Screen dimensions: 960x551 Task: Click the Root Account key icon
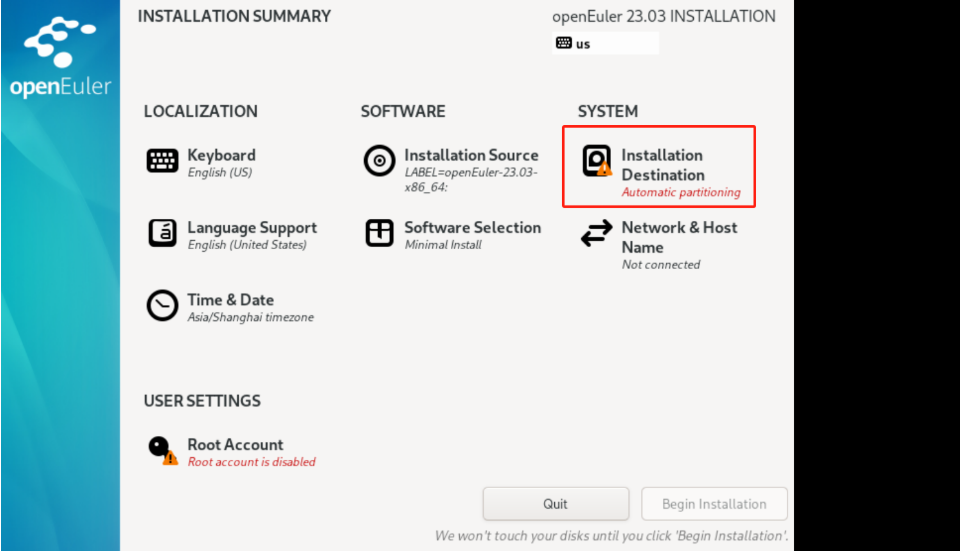pos(163,451)
